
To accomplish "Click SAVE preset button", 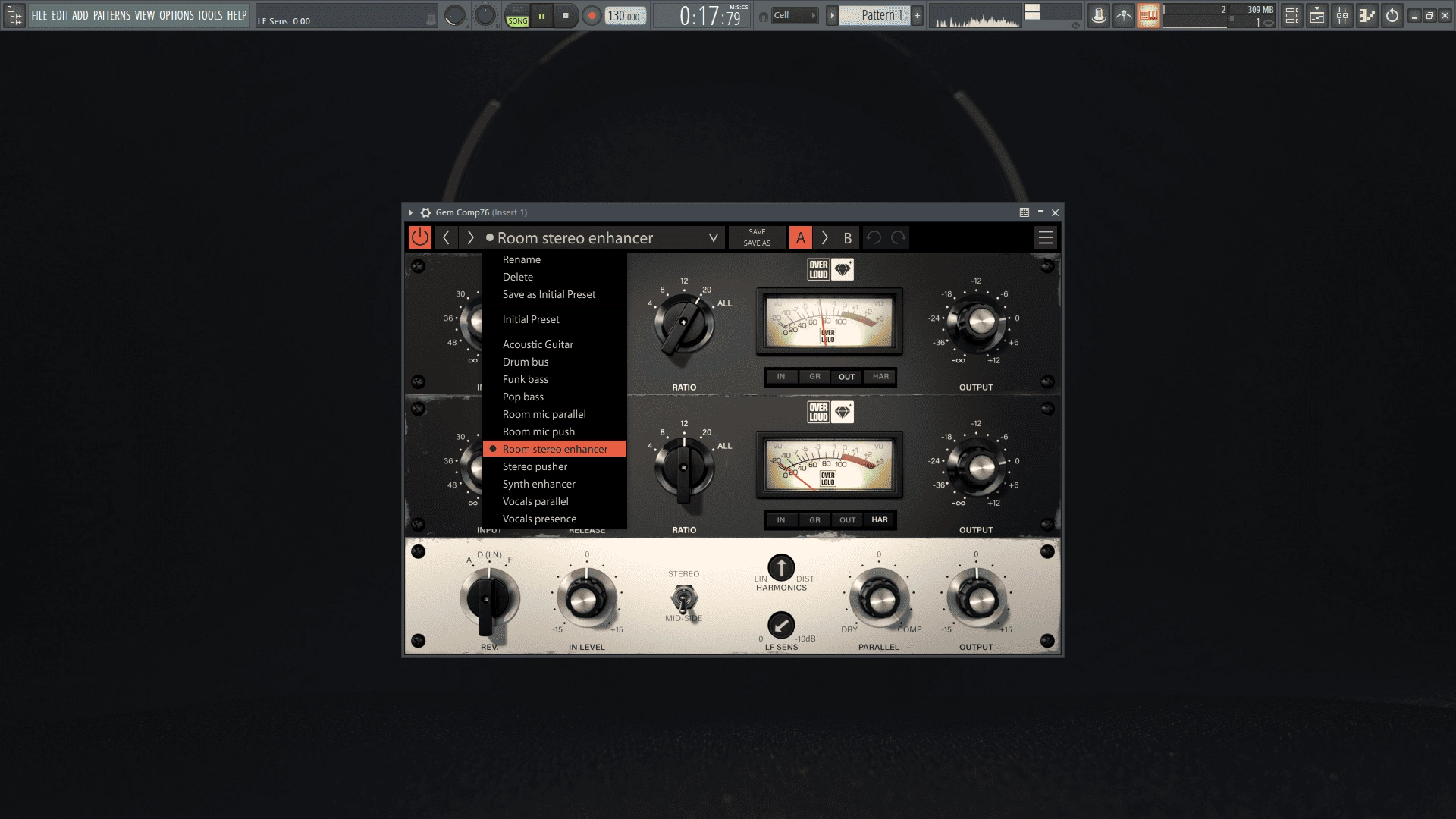I will 757,232.
